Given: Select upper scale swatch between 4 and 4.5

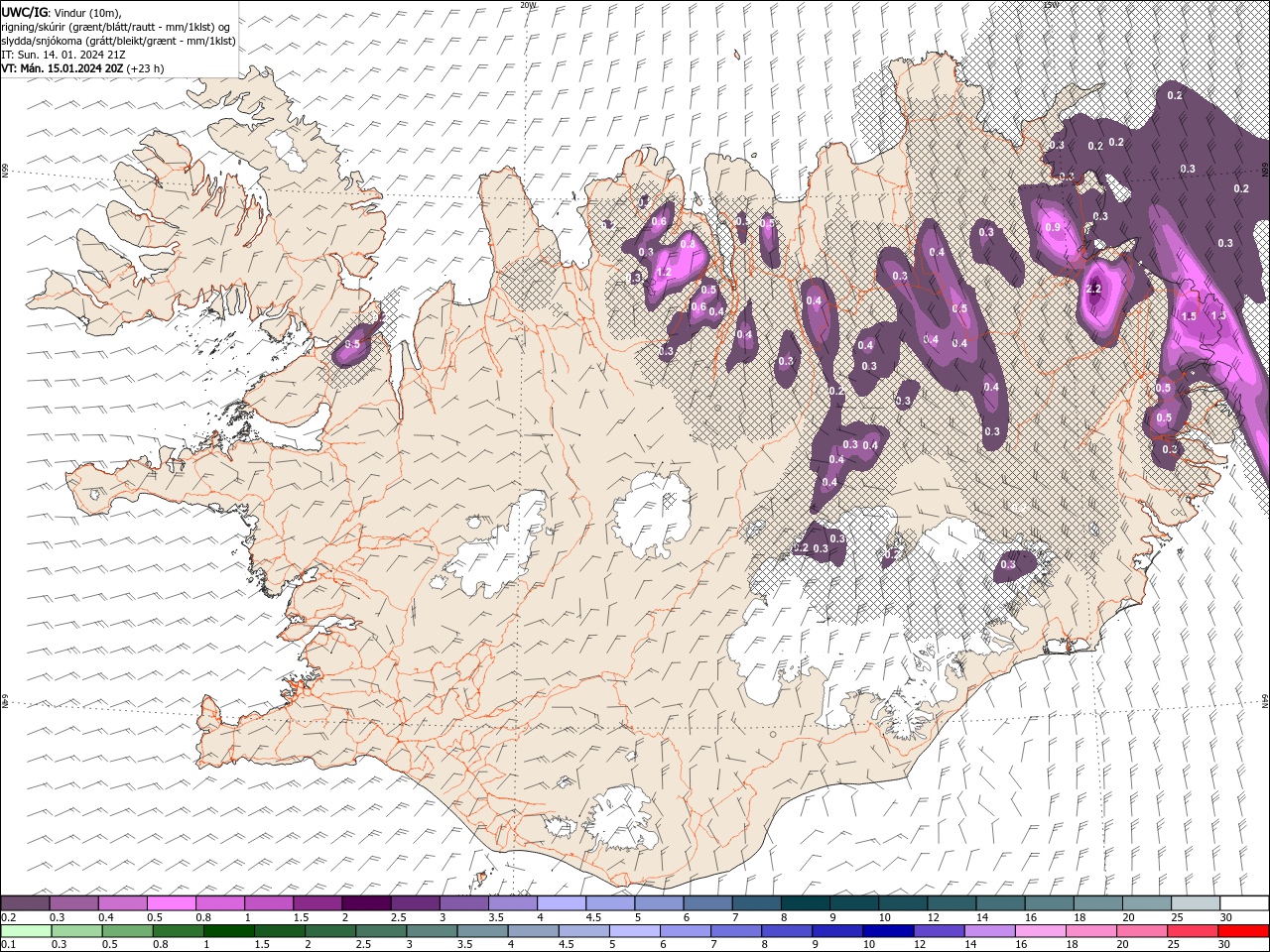Looking at the screenshot, I should pos(562,903).
